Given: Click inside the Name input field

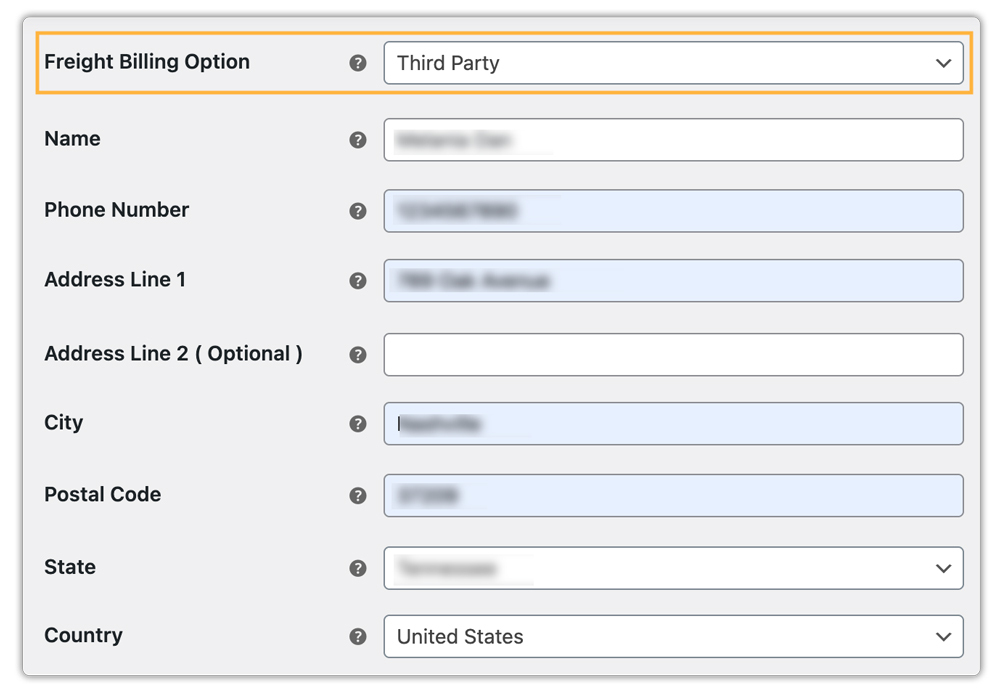Looking at the screenshot, I should click(674, 140).
